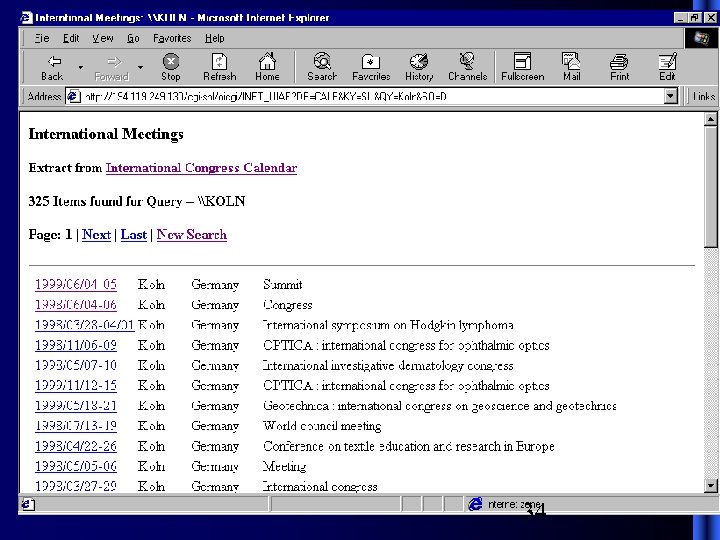Open the Channels bar
Viewport: 720px width, 540px height.
coord(467,67)
